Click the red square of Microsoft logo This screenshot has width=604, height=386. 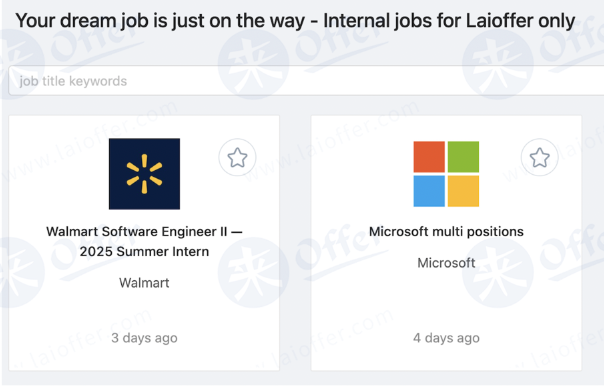[429, 157]
